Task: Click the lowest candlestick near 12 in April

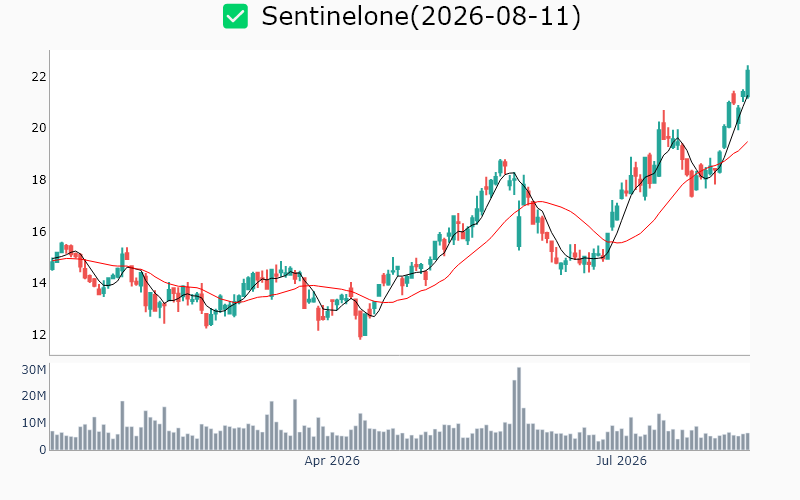Action: tap(360, 324)
